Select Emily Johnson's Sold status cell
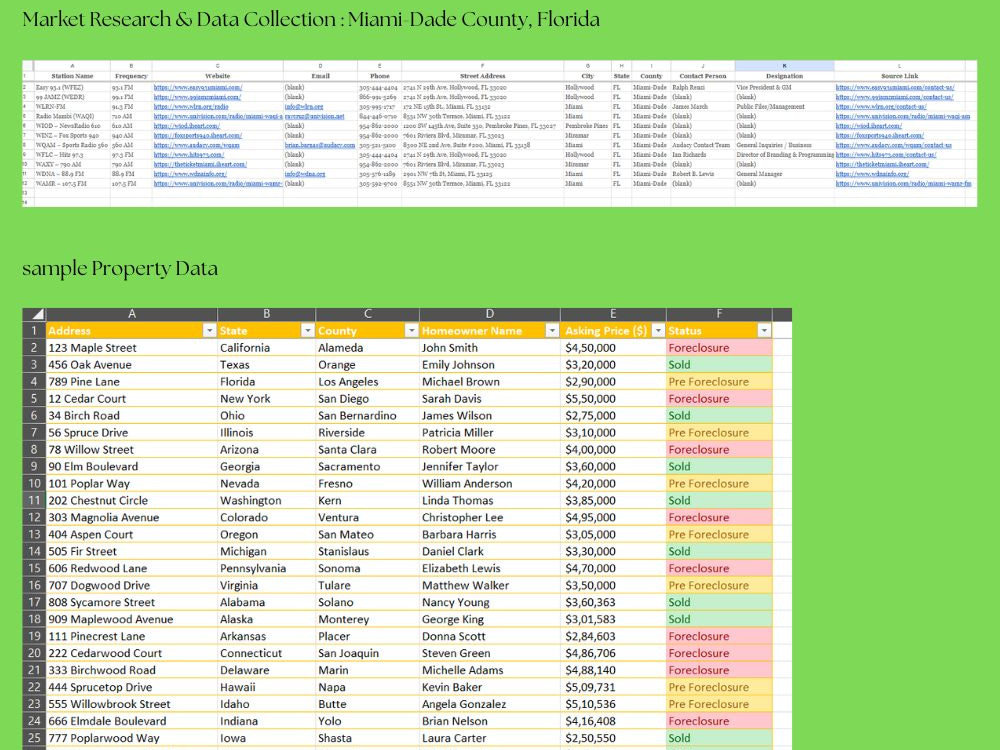 pyautogui.click(x=719, y=365)
